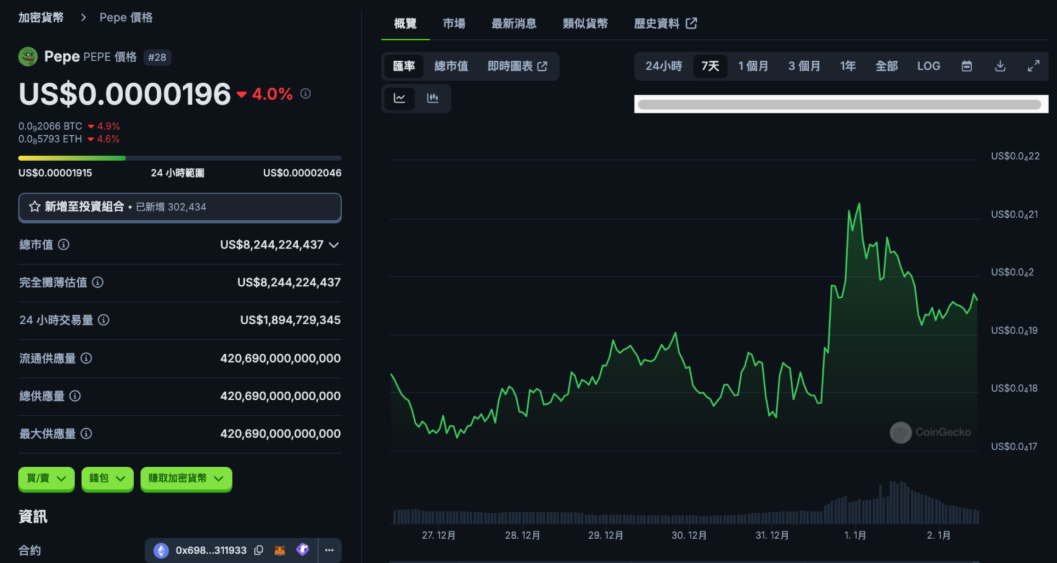1057x563 pixels.
Task: Expand the 買/賣 dropdown
Action: [46, 479]
